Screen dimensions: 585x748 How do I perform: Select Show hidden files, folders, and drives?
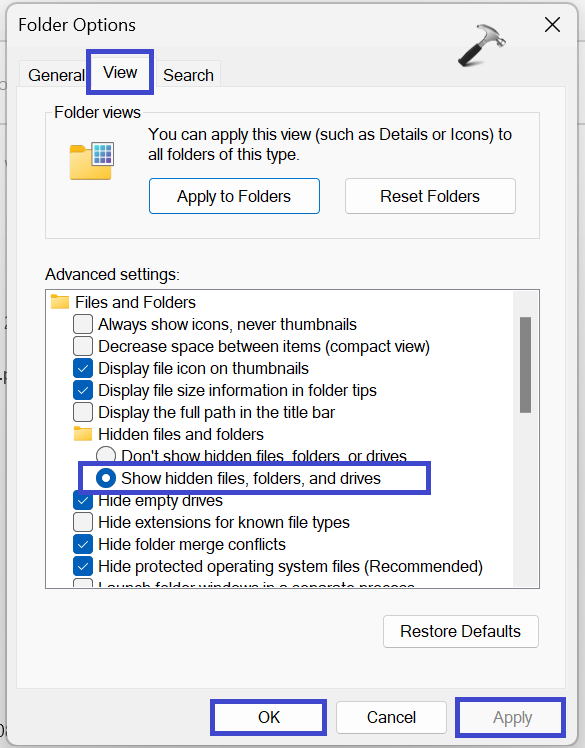(x=106, y=478)
